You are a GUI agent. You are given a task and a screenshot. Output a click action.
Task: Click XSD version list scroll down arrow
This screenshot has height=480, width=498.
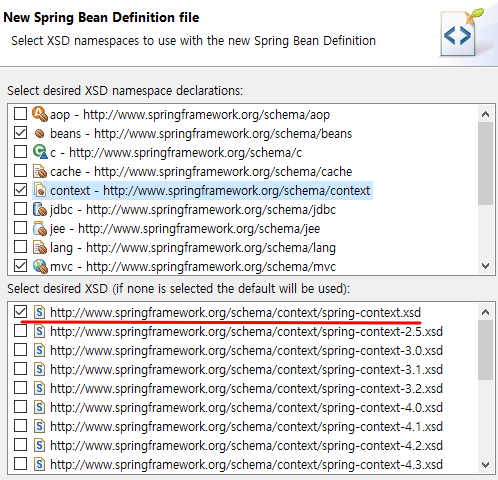tap(485, 464)
